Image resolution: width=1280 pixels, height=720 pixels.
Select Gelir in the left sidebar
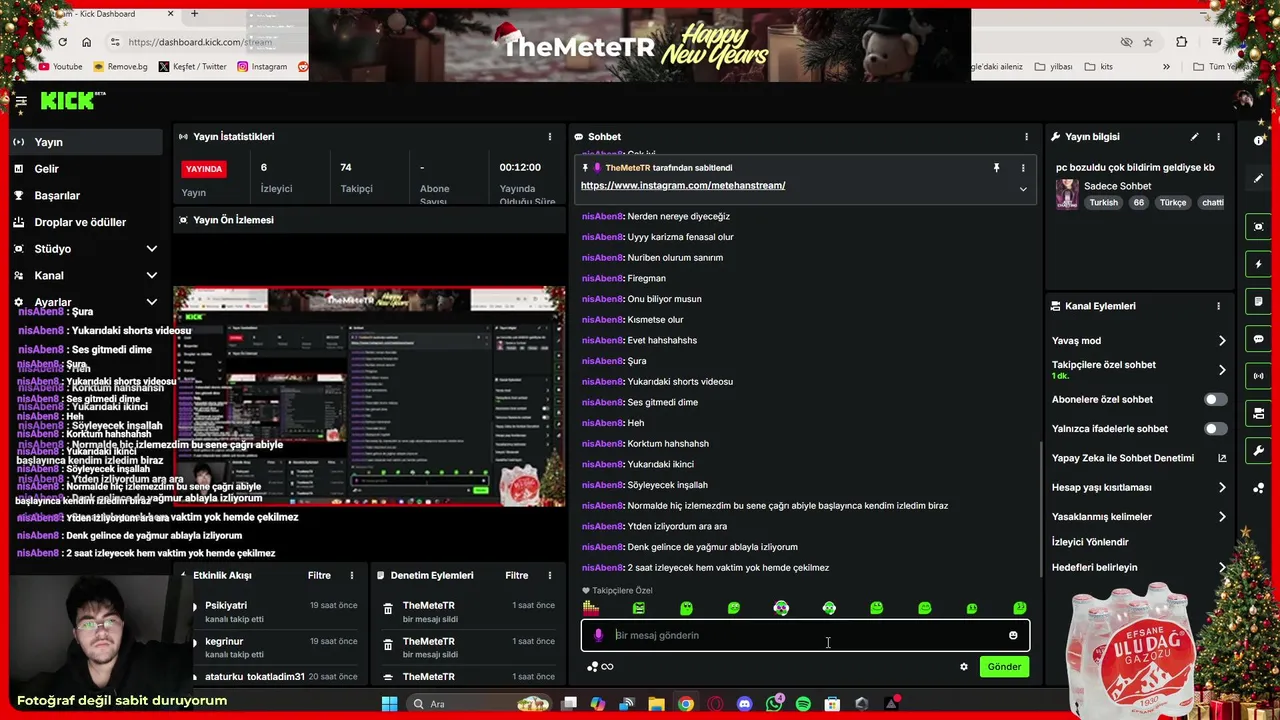(x=86, y=169)
